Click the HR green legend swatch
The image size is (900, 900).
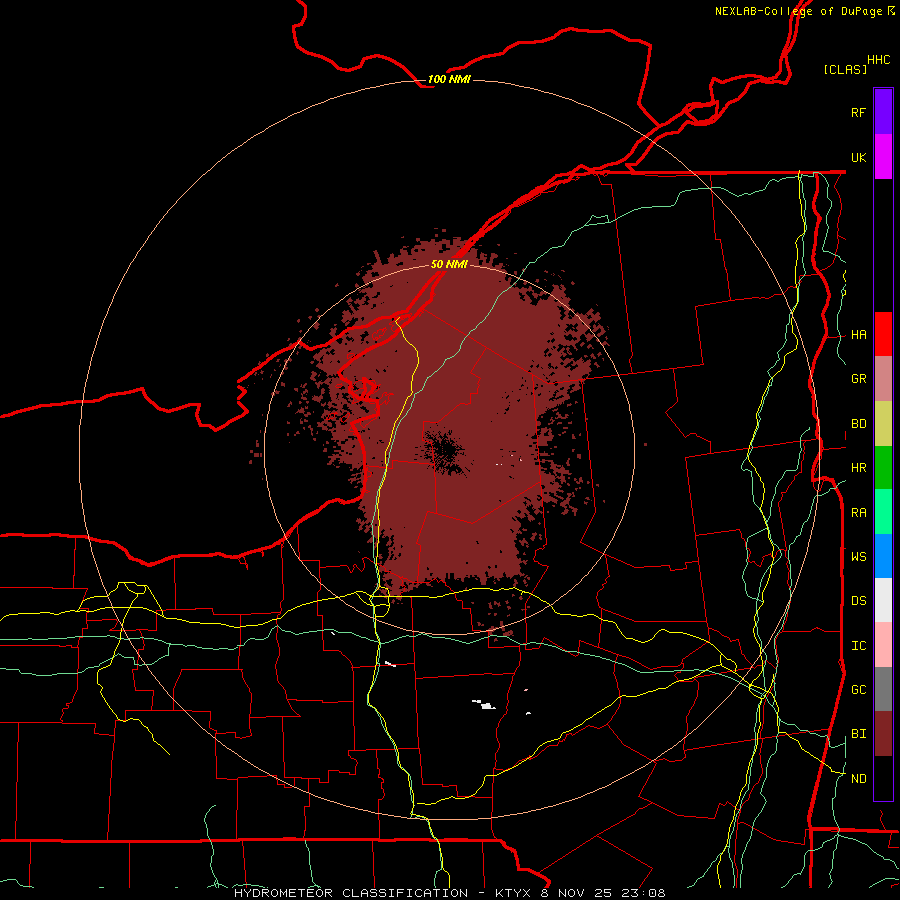tap(883, 468)
